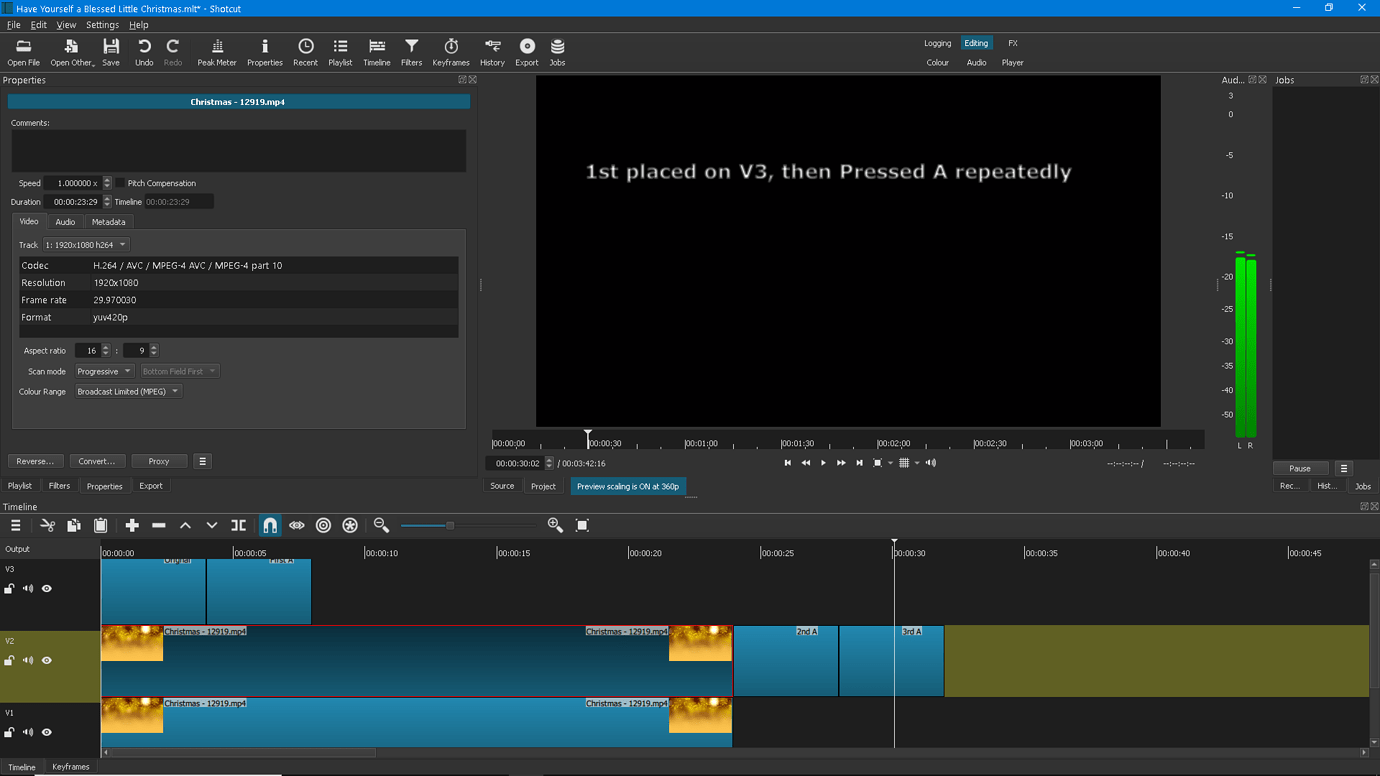Append clip with the plus icon
The width and height of the screenshot is (1380, 776).
[x=132, y=526]
